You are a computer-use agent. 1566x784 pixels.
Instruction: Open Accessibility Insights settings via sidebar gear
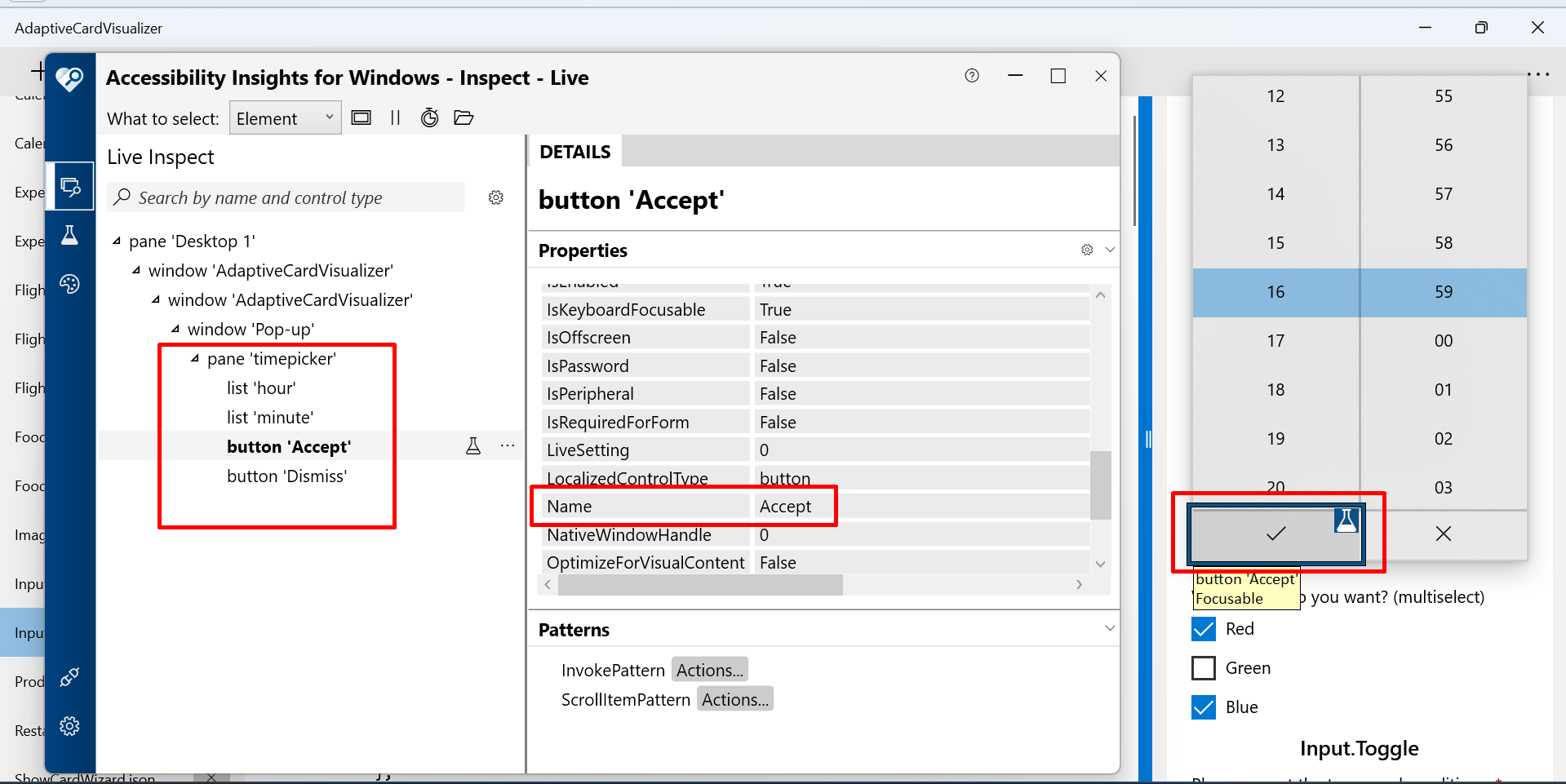click(x=70, y=726)
